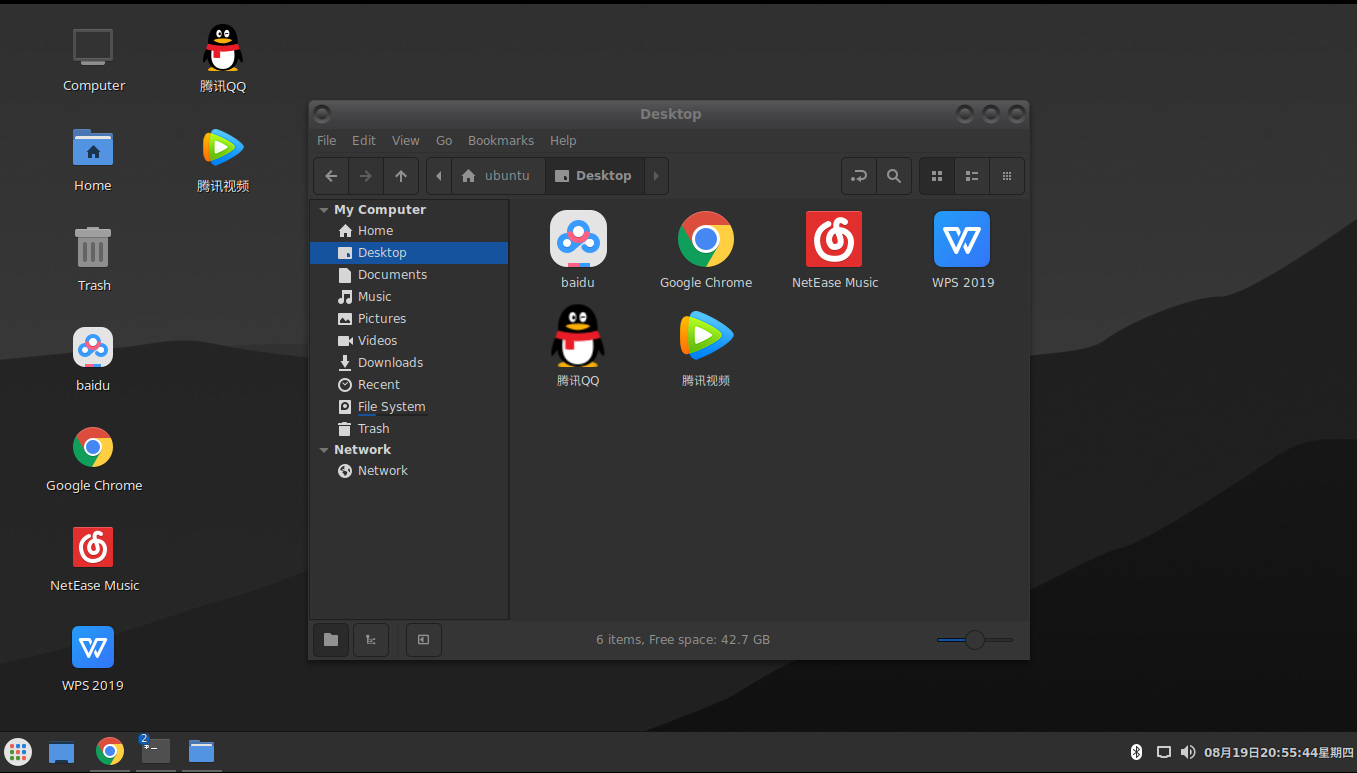This screenshot has height=773, width=1357.
Task: Select Desktop in the sidebar
Action: tap(409, 253)
